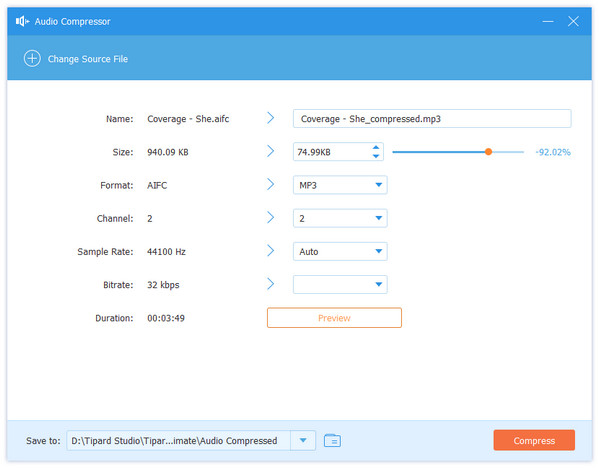Click the 44100 Hz sample rate value
Image resolution: width=599 pixels, height=468 pixels.
(x=166, y=252)
